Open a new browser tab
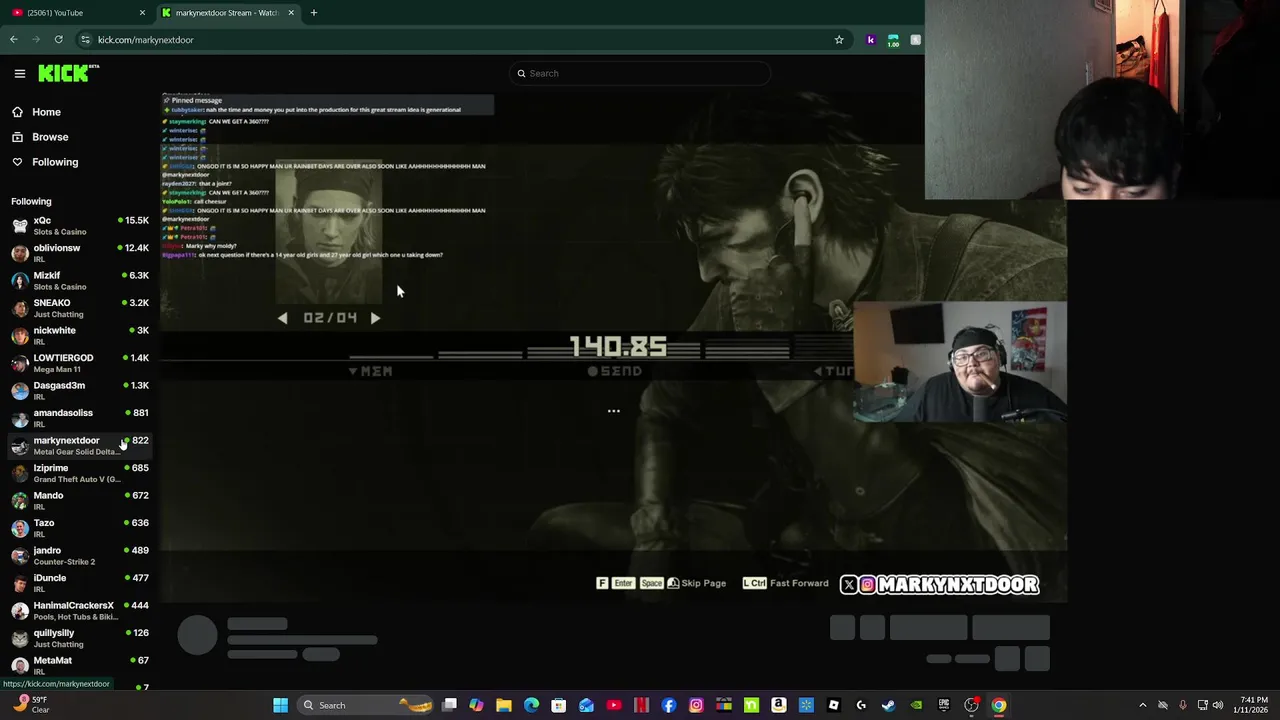 pos(314,12)
